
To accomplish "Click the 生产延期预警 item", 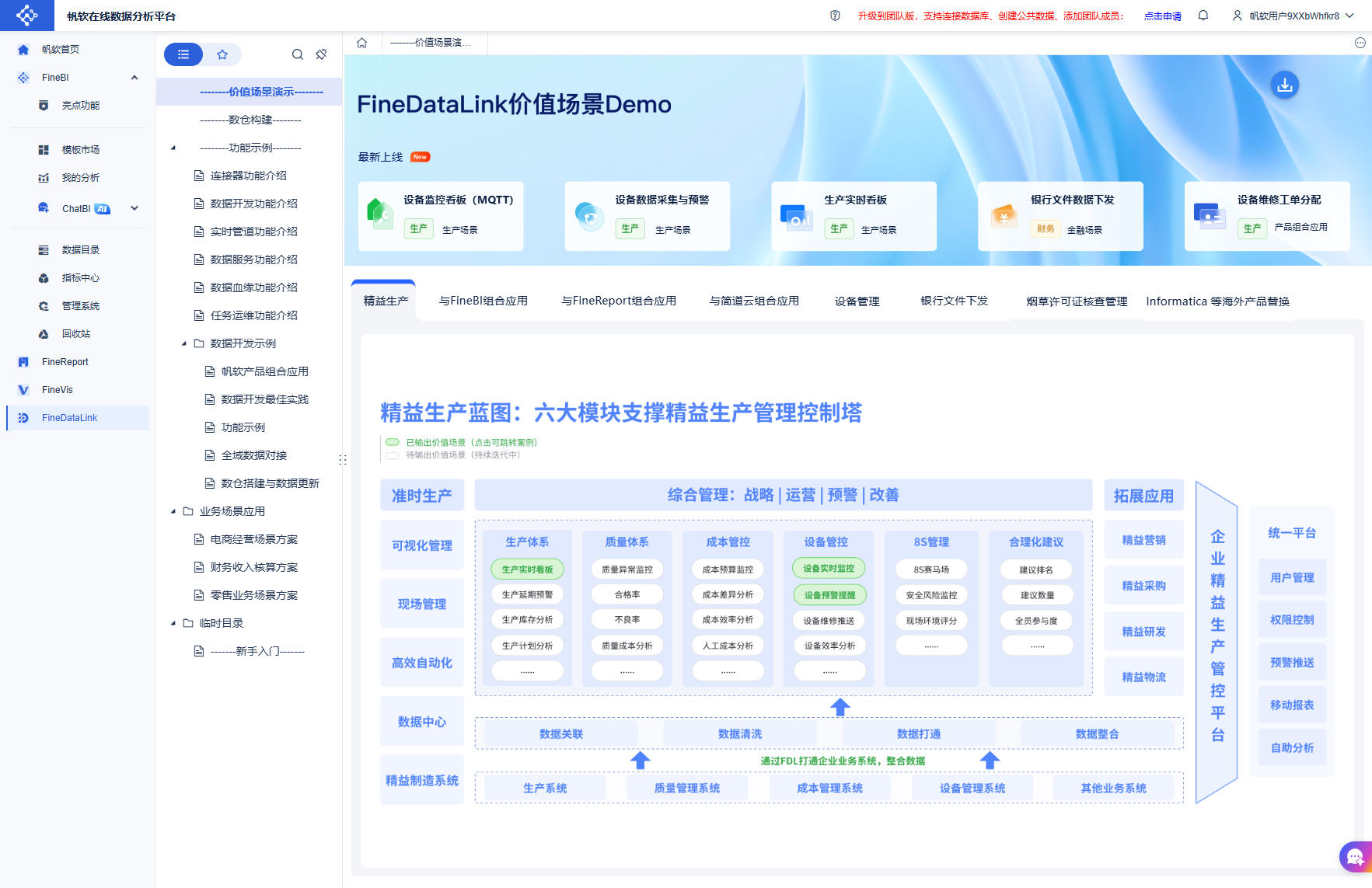I will click(527, 594).
